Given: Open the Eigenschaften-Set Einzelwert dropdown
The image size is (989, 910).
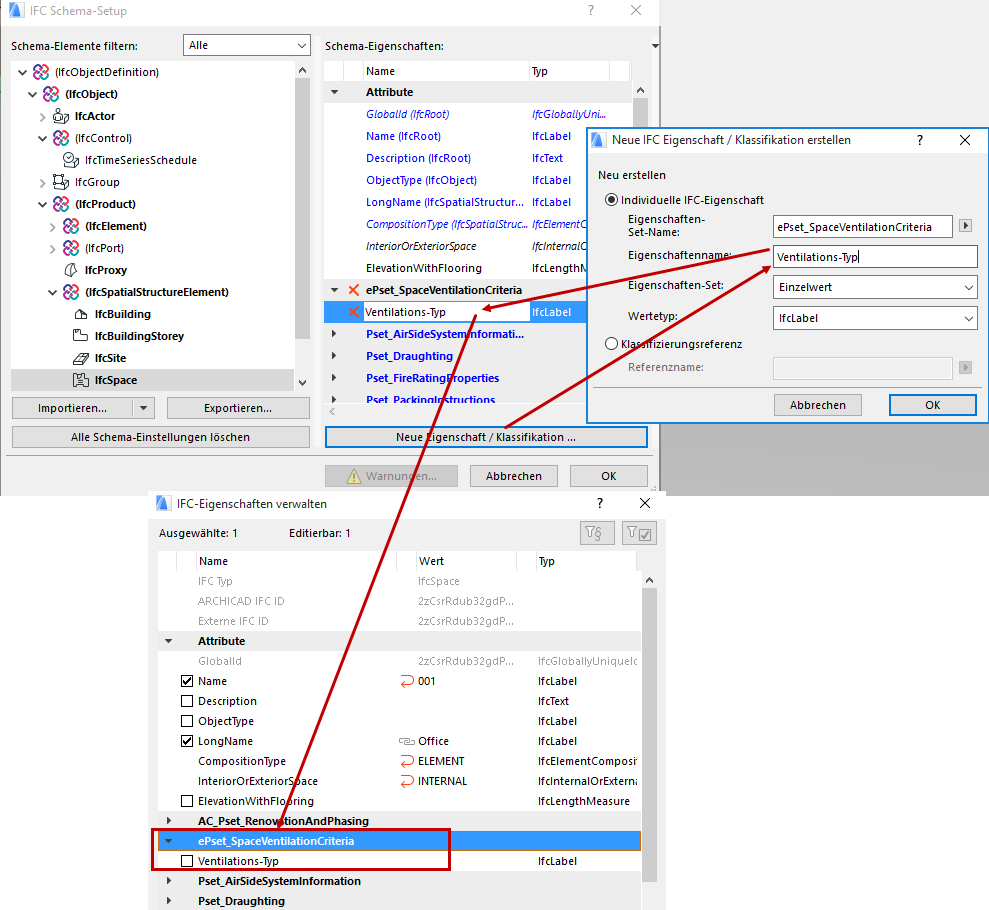Looking at the screenshot, I should [875, 287].
